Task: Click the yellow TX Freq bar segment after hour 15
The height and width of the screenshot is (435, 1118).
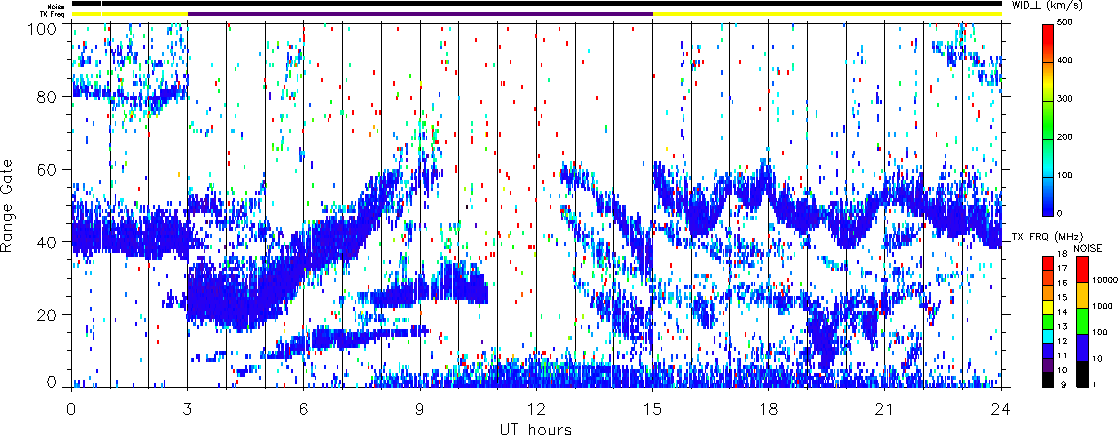Action: point(827,14)
